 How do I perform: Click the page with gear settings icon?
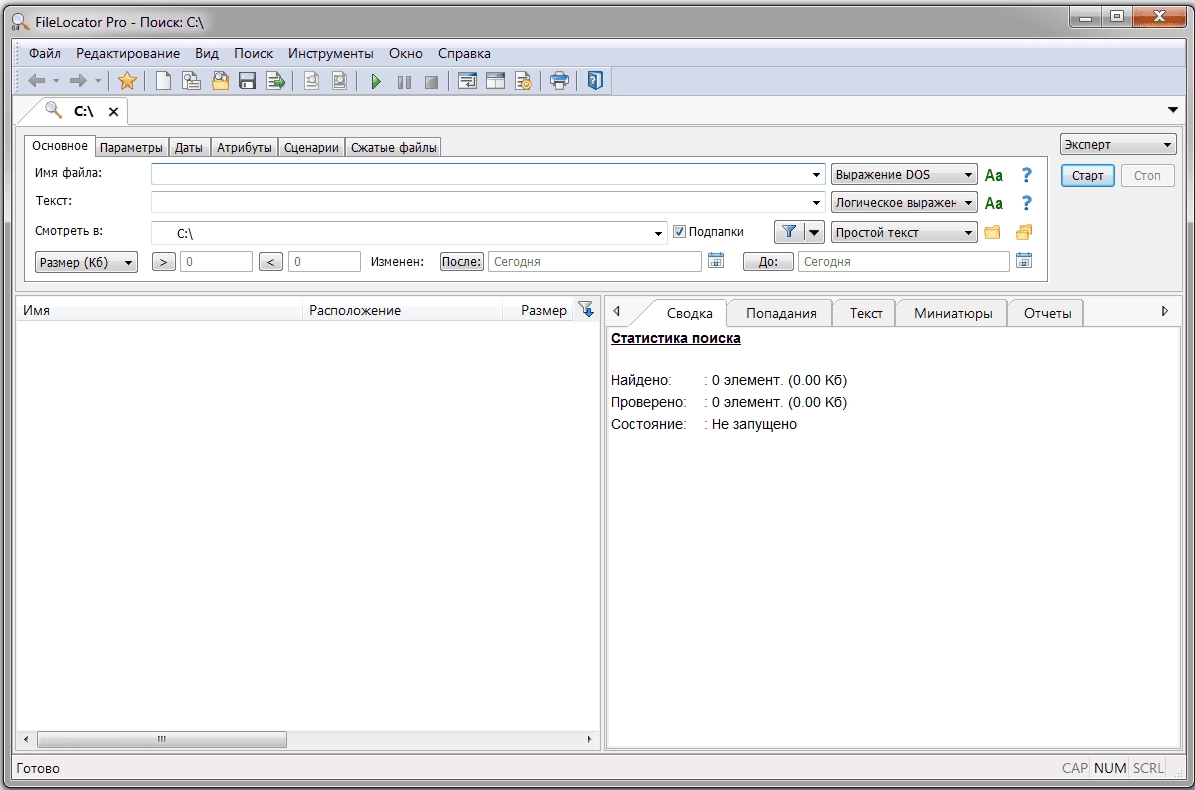tap(524, 81)
